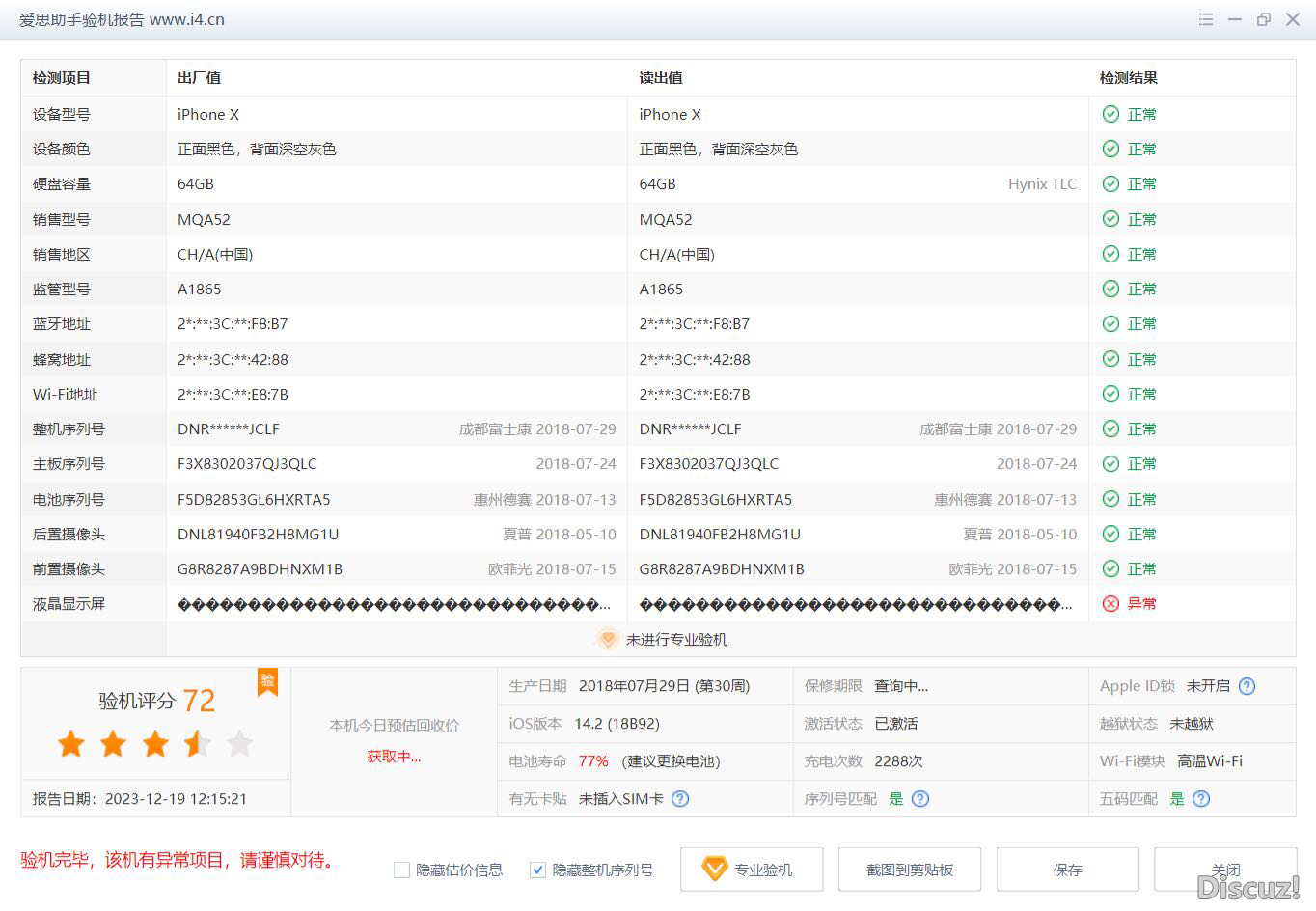Click the 激活状态 已激活 value
The image size is (1316, 911).
coord(896,724)
